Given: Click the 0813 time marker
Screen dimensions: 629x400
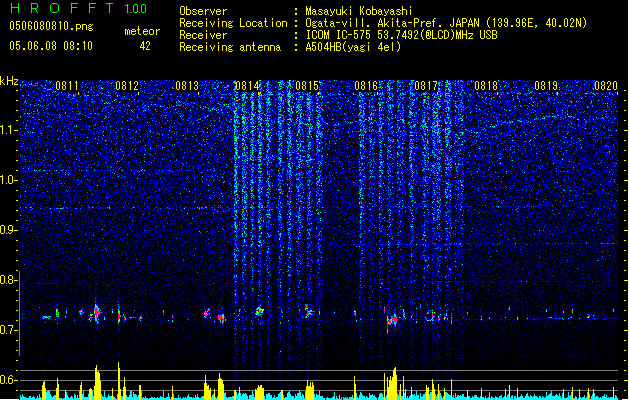Looking at the screenshot, I should 187,86.
